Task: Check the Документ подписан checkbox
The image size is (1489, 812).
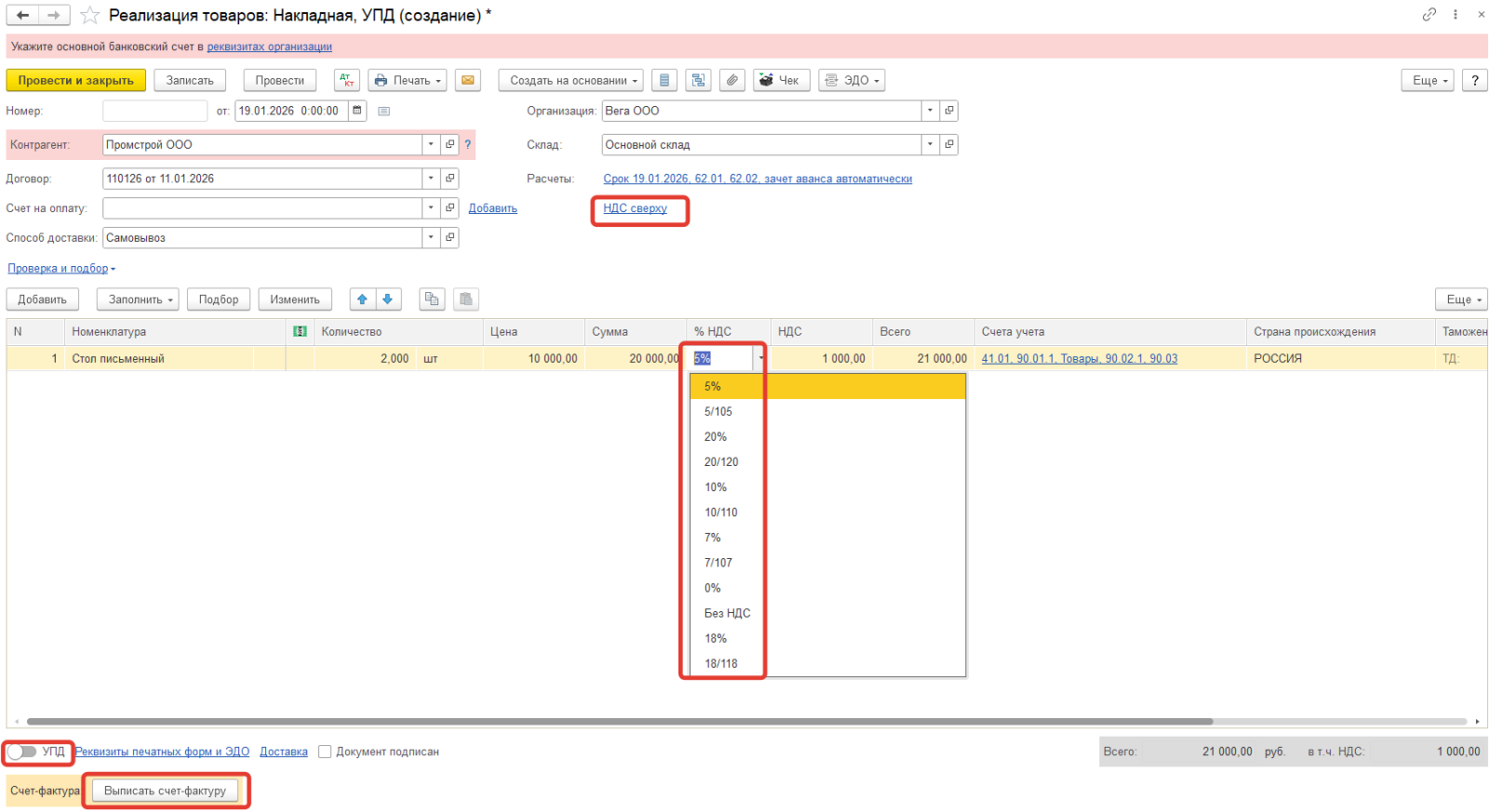Action: (325, 752)
